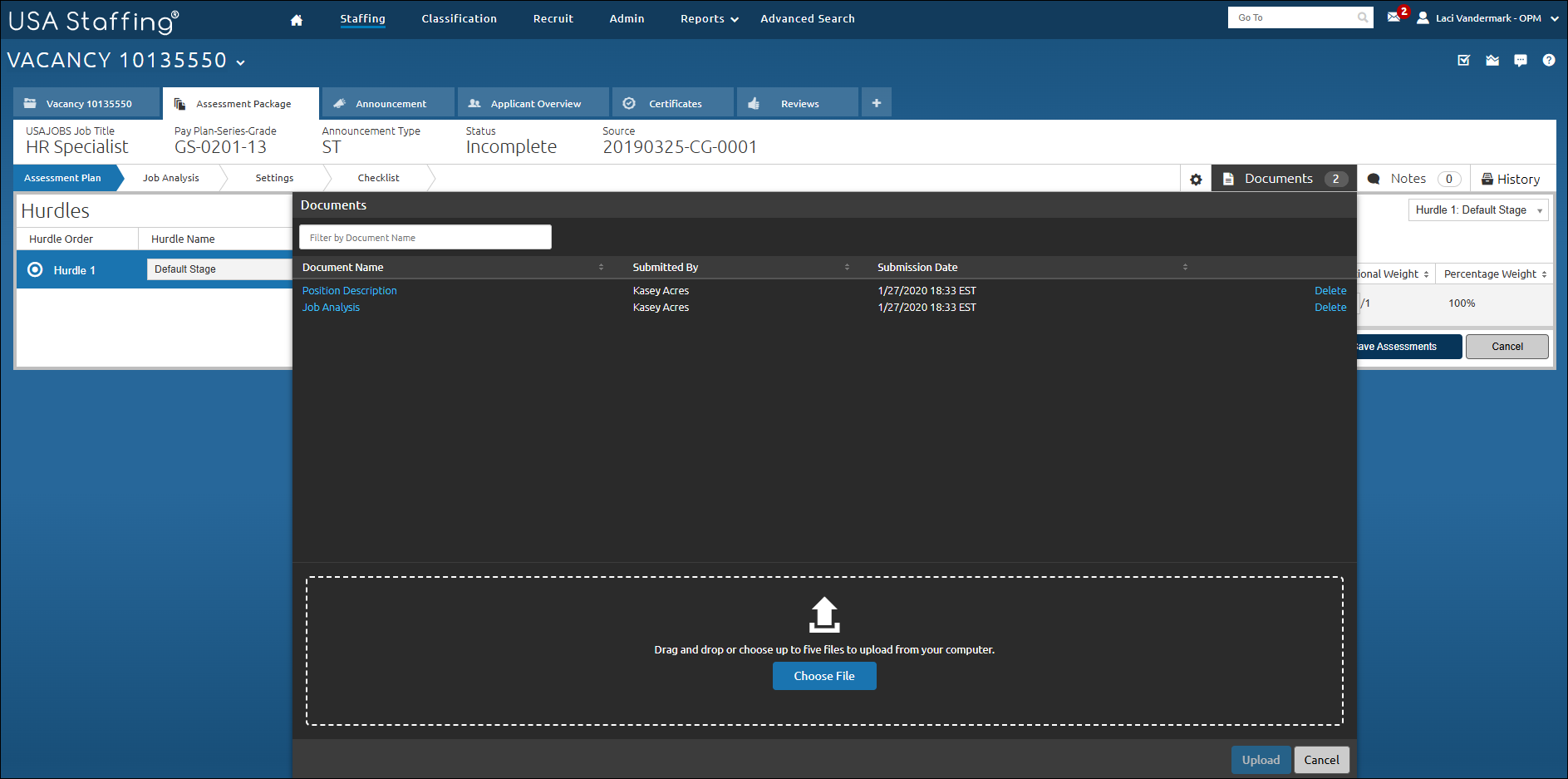Sort by Document Name column arrows

click(601, 267)
